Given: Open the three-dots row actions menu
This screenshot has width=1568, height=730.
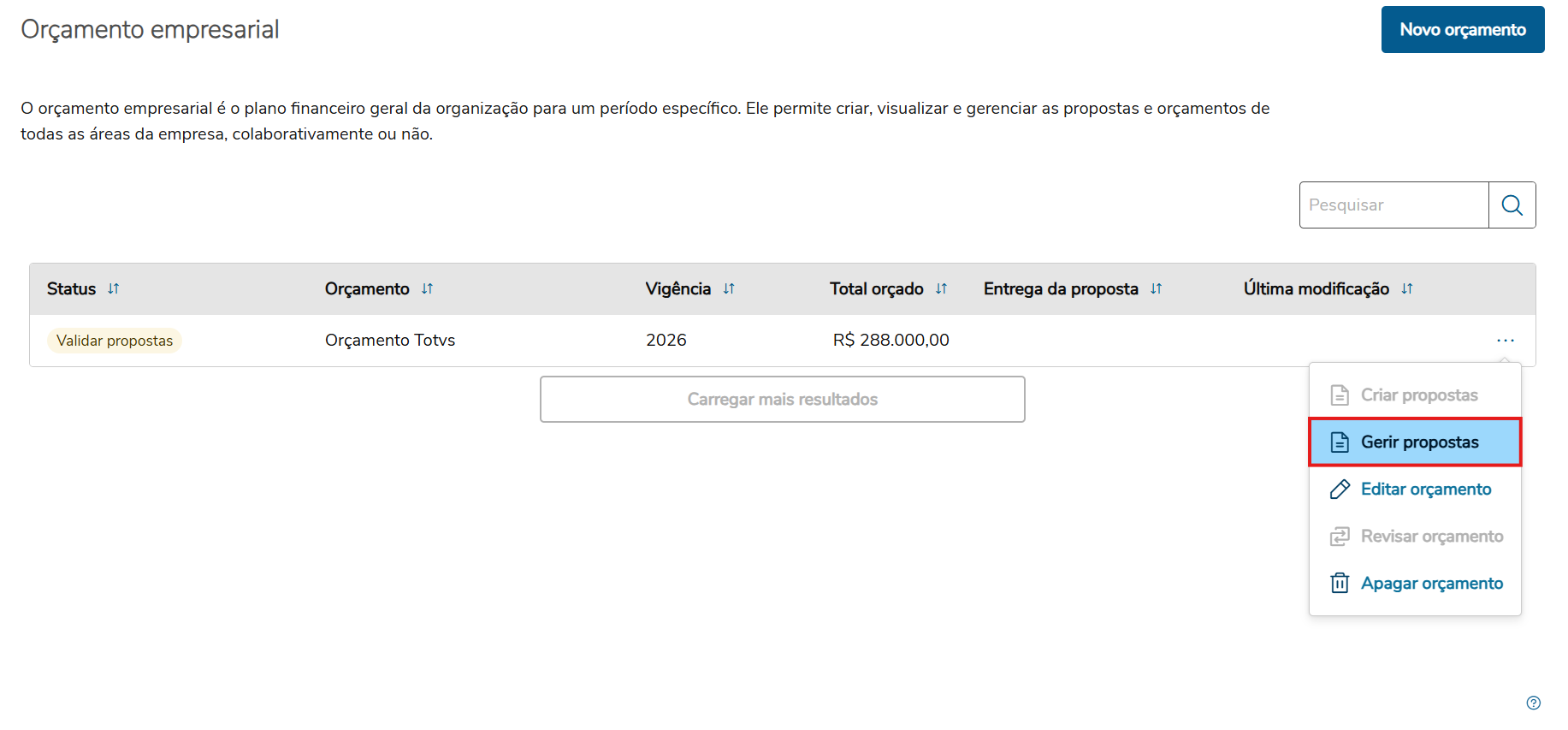Looking at the screenshot, I should [x=1506, y=341].
